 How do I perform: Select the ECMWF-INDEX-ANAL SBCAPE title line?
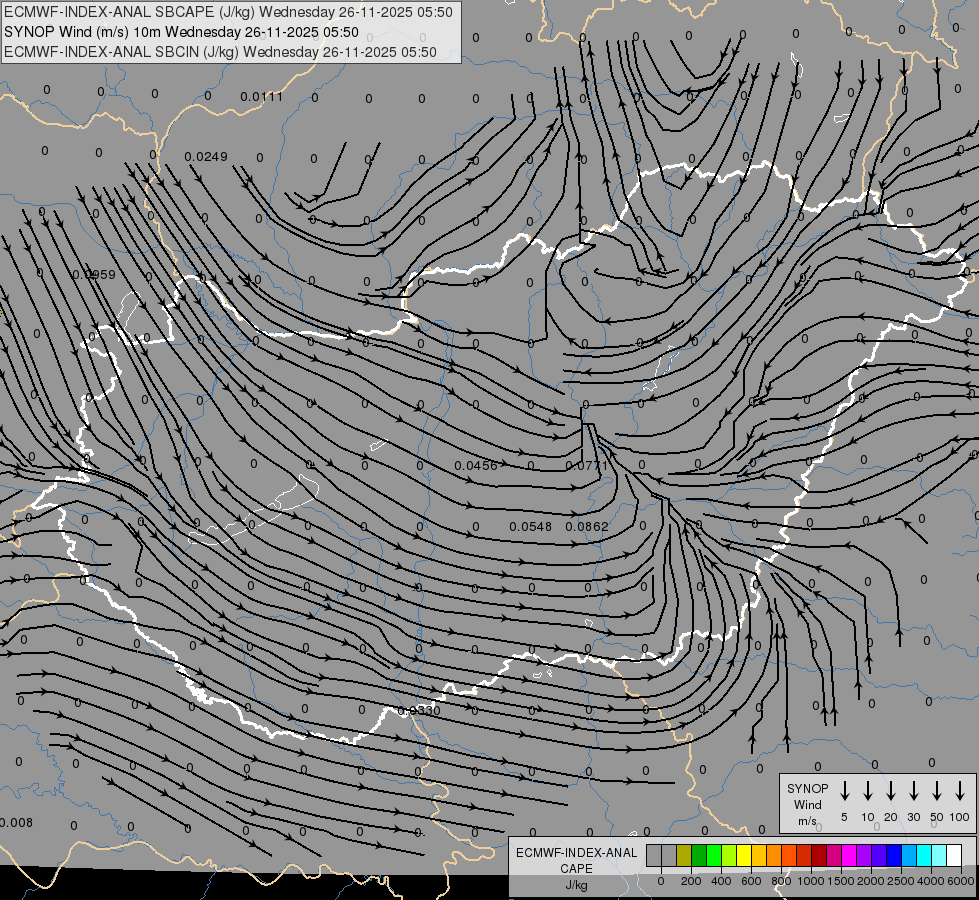point(228,12)
